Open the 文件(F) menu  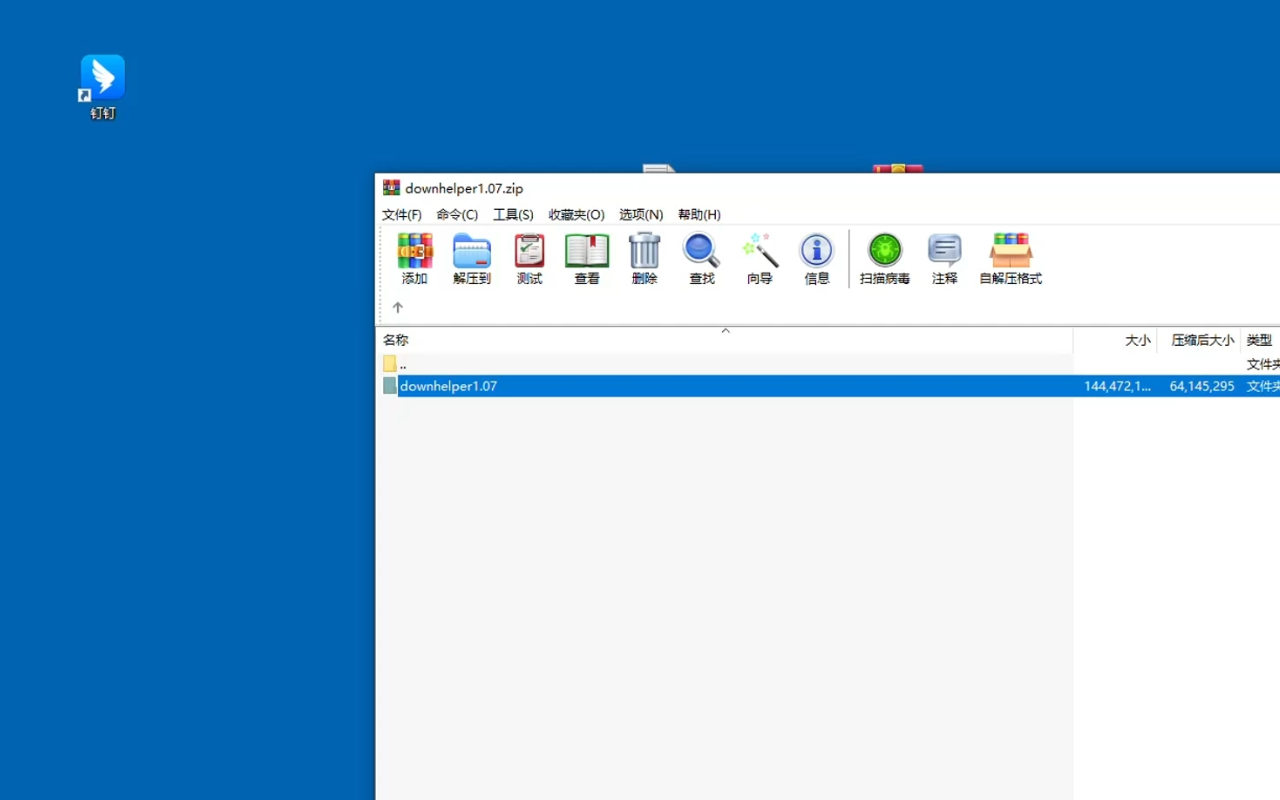pyautogui.click(x=402, y=215)
